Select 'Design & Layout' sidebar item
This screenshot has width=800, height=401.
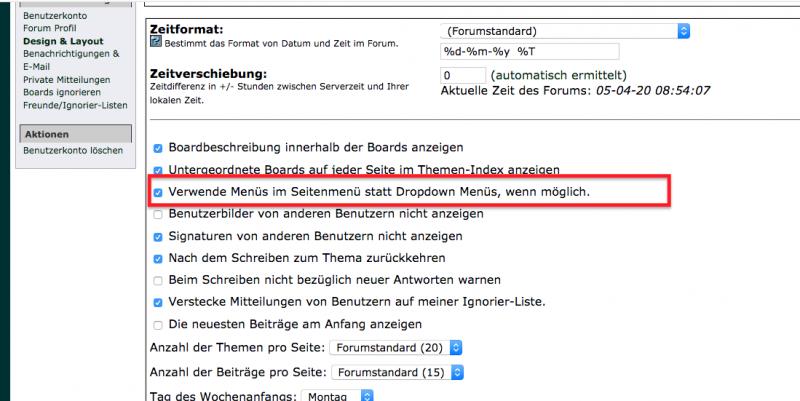(x=64, y=42)
